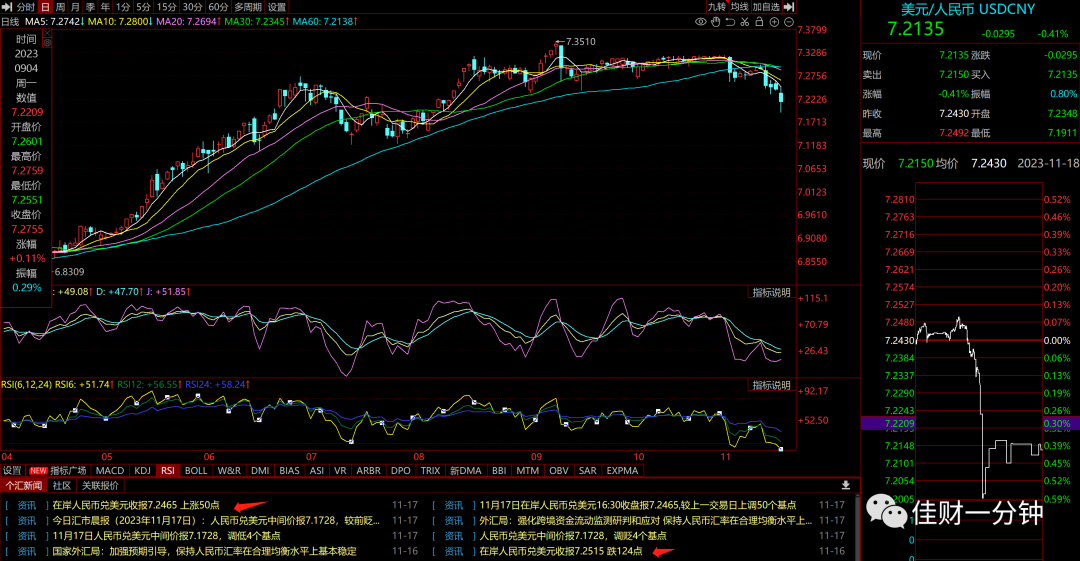Open indicator bar 设置 settings
This screenshot has width=1080, height=561.
[12, 471]
